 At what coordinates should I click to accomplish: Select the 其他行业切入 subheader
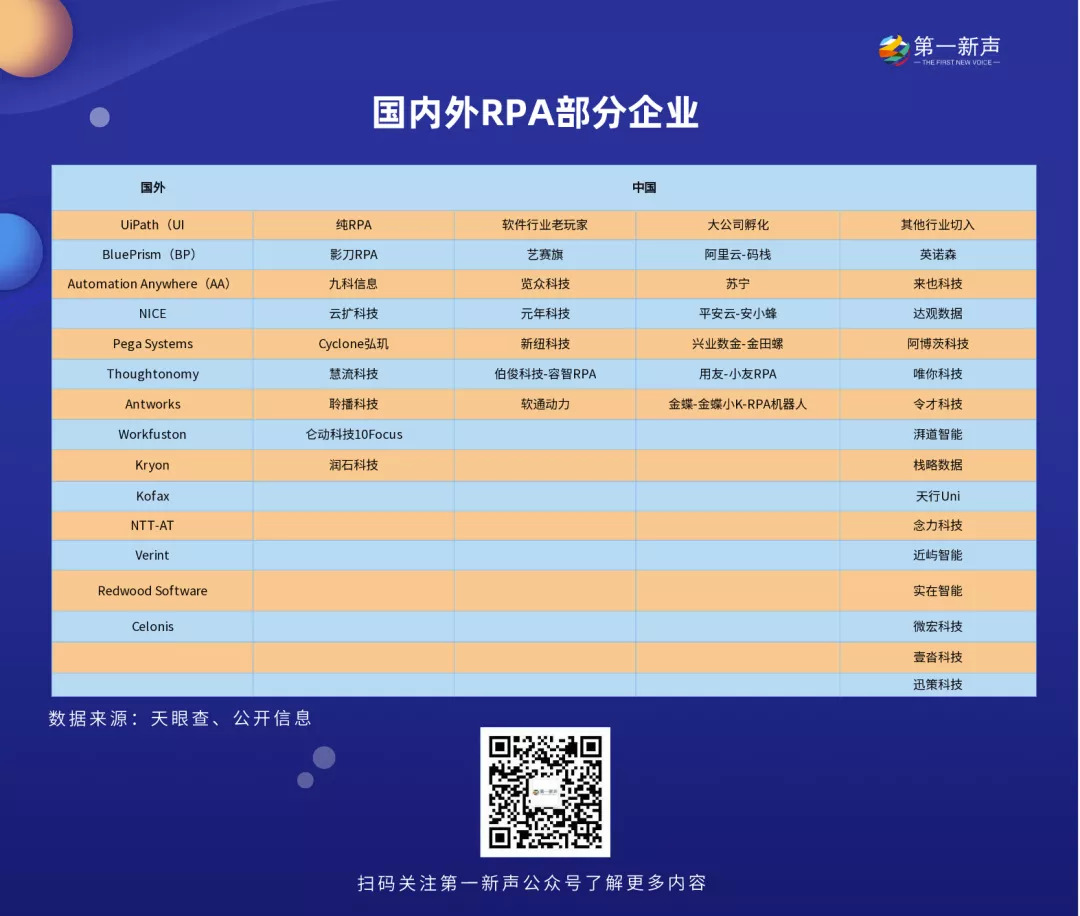click(x=937, y=225)
